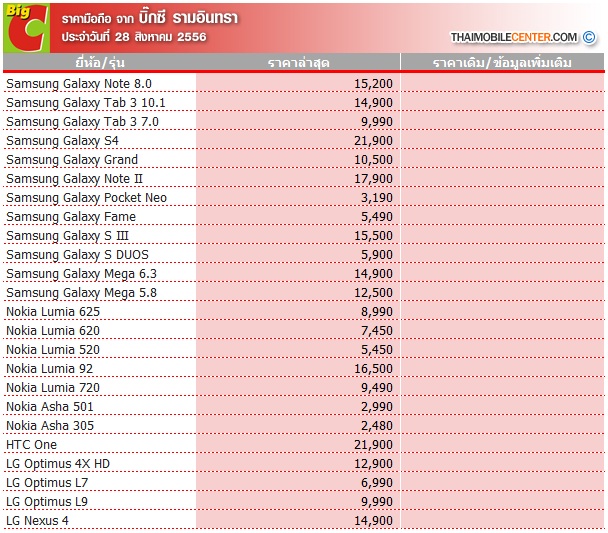The width and height of the screenshot is (608, 533).
Task: Click the price 21,900 for HTC One
Action: [373, 445]
